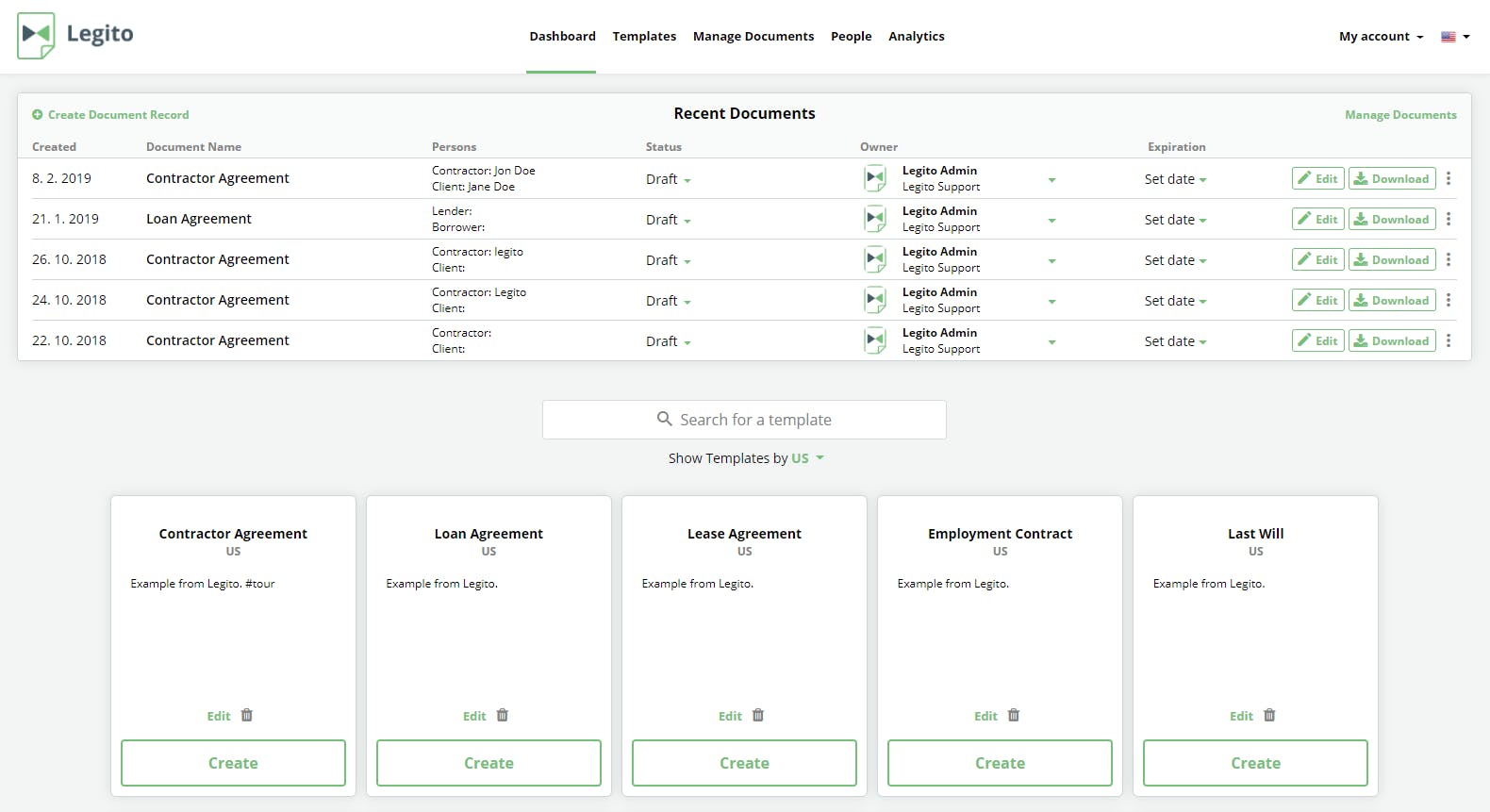The width and height of the screenshot is (1490, 812).
Task: Click trash icon on Employment Contract card
Action: tap(1014, 715)
